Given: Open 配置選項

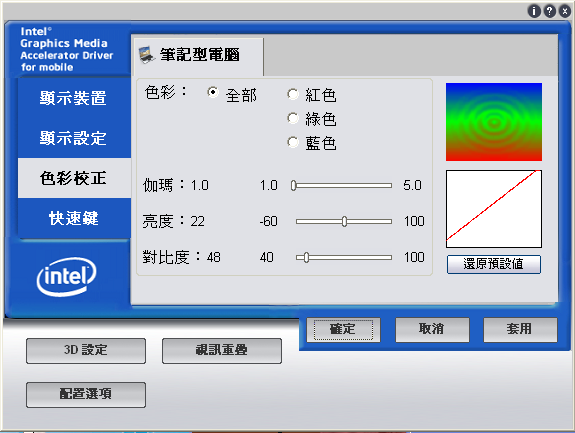Looking at the screenshot, I should (86, 395).
